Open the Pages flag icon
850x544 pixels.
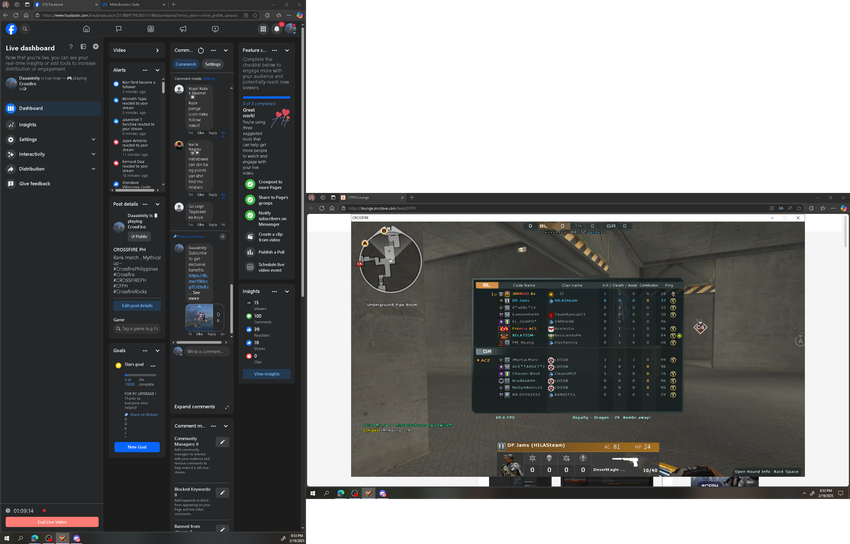click(x=118, y=29)
